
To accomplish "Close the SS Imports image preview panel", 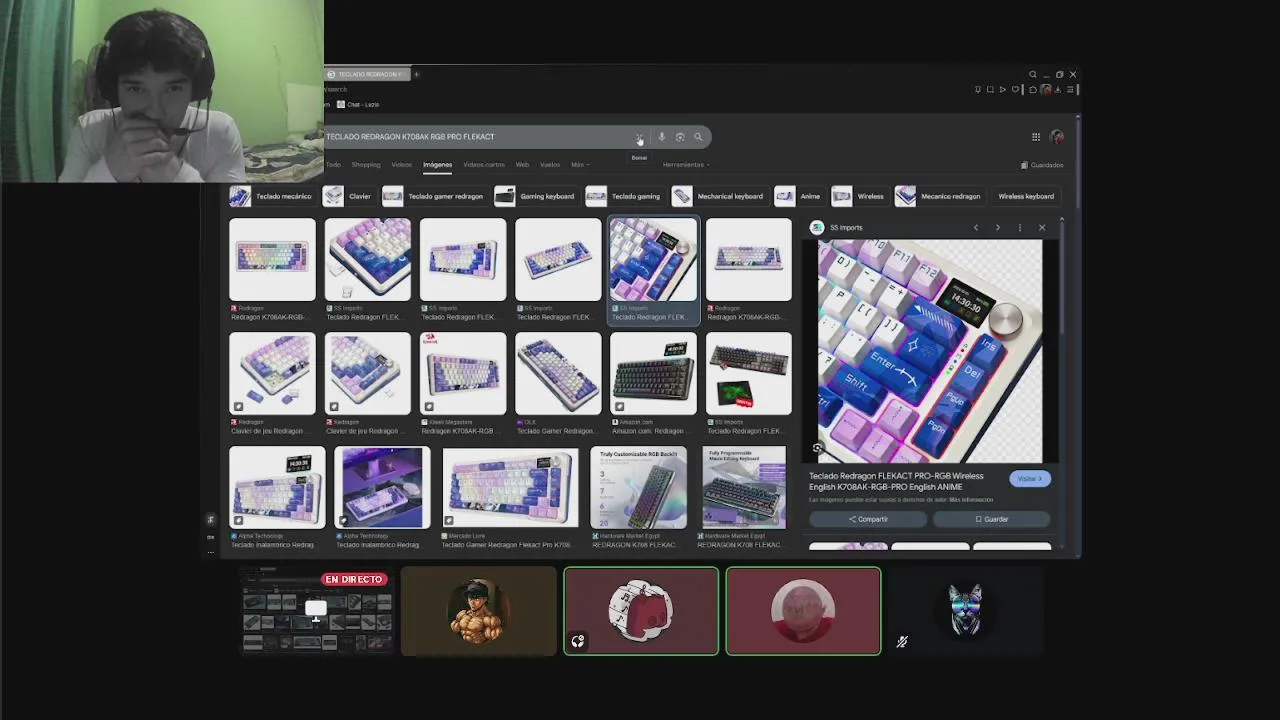I will pyautogui.click(x=1042, y=228).
